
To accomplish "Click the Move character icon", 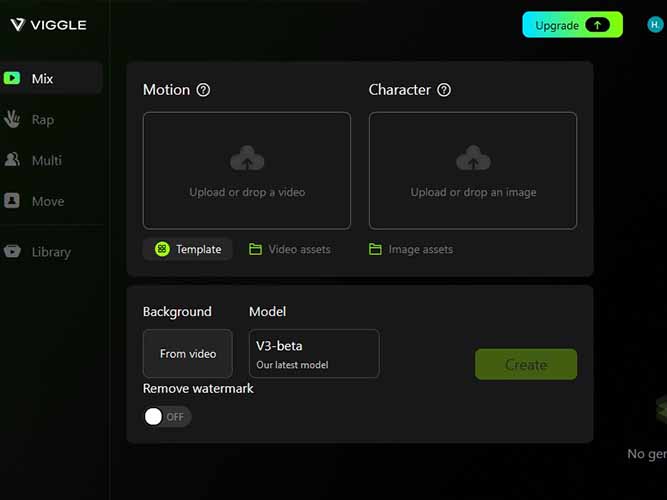I will (x=12, y=200).
